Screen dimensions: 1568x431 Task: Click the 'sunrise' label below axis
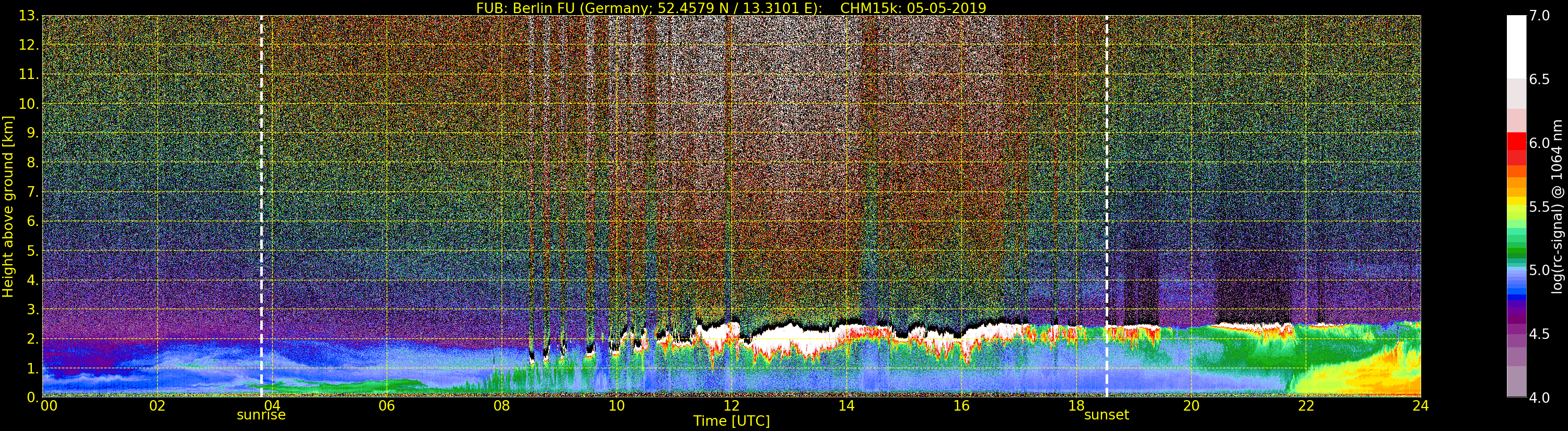[x=261, y=415]
